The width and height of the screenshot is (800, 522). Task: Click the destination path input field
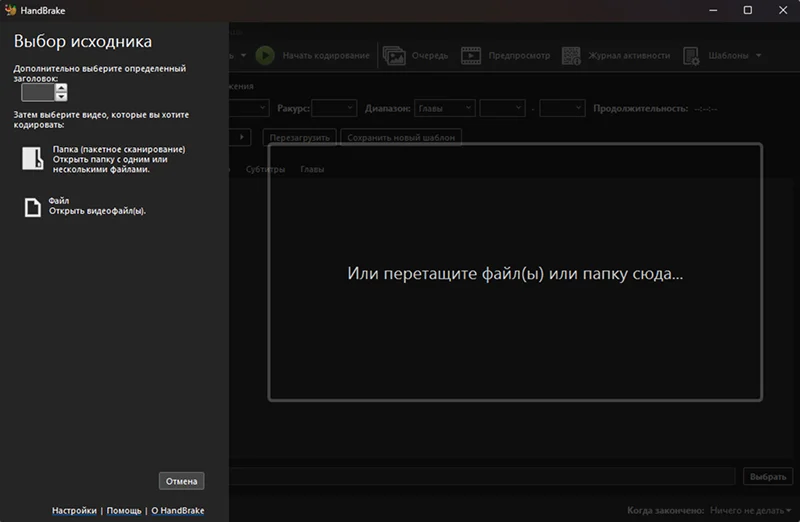(482, 476)
